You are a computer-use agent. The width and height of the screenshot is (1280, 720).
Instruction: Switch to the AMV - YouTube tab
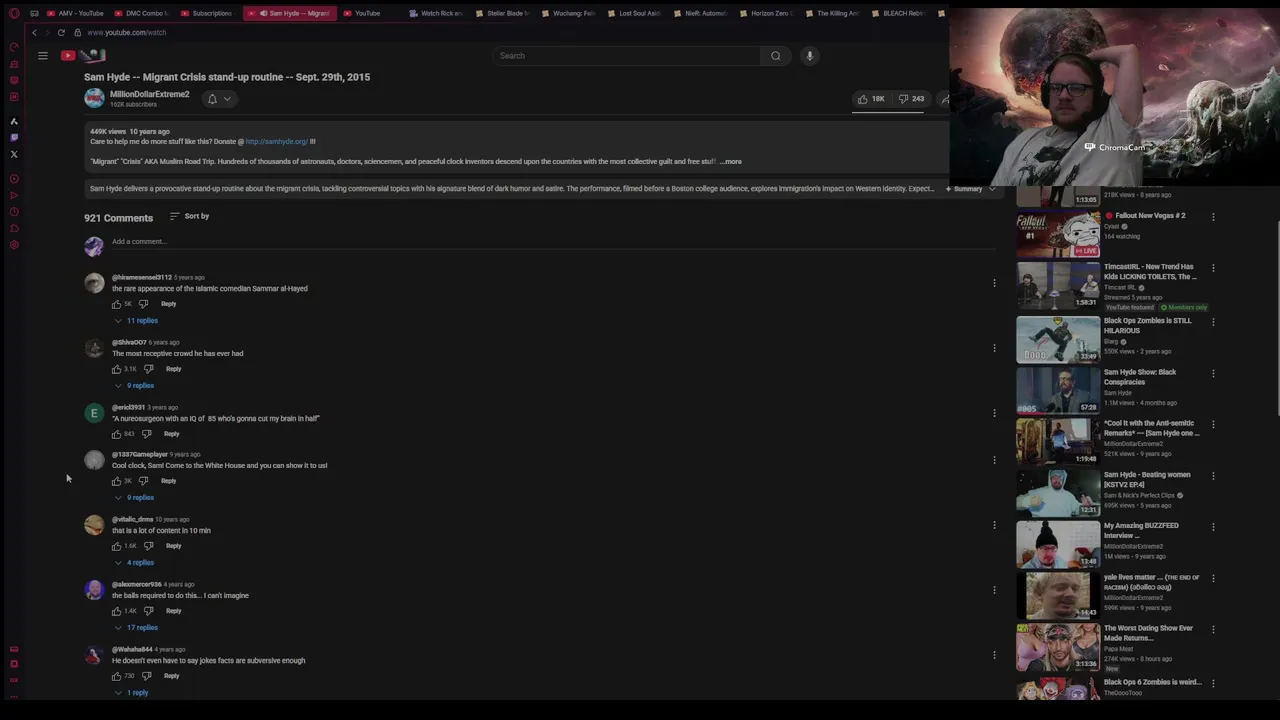75,13
